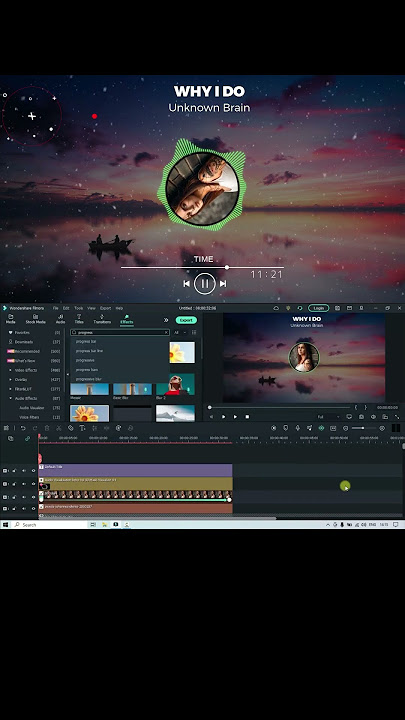Select the What's New category
Screen dimensions: 405x720
pos(25,361)
